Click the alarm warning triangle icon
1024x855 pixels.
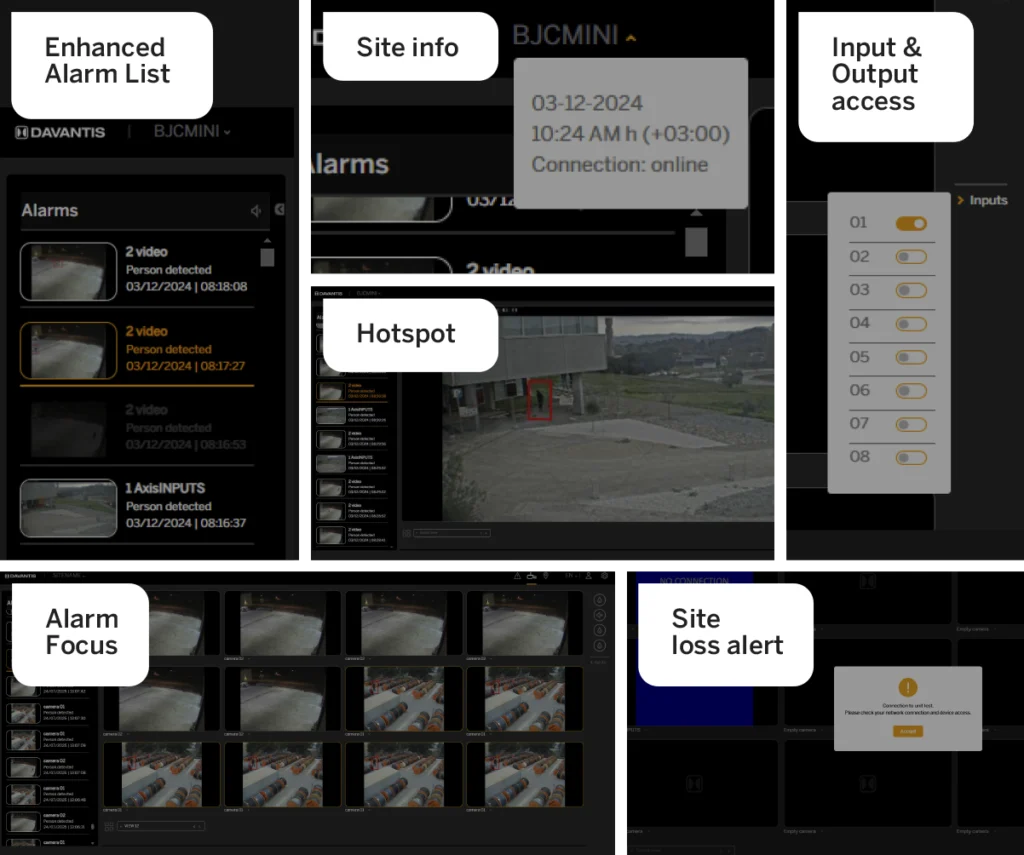click(517, 576)
